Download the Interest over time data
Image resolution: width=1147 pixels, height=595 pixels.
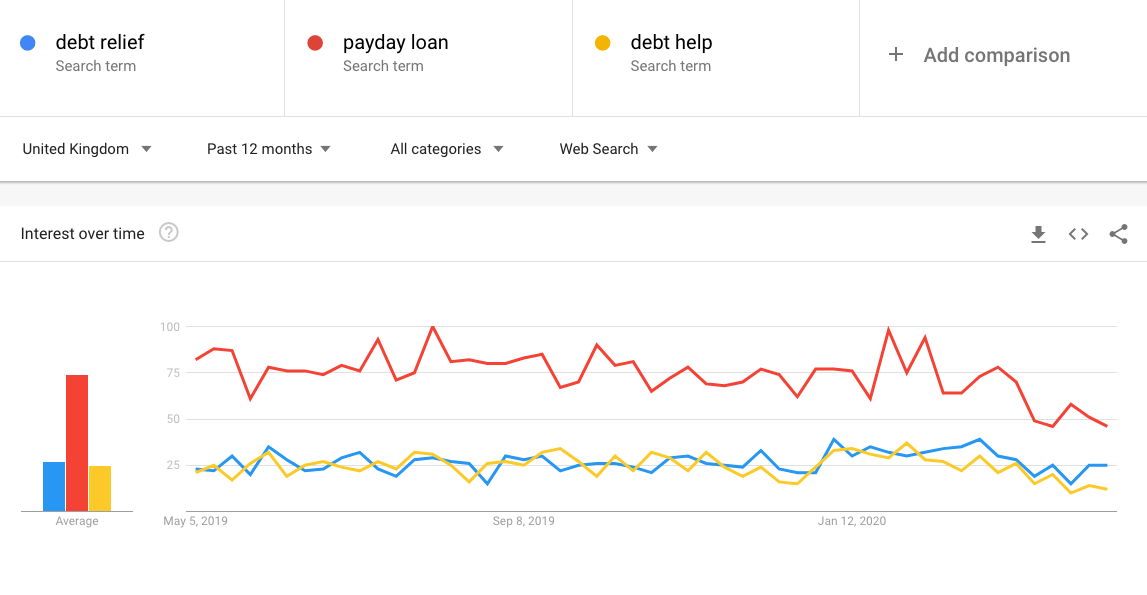pos(1038,234)
